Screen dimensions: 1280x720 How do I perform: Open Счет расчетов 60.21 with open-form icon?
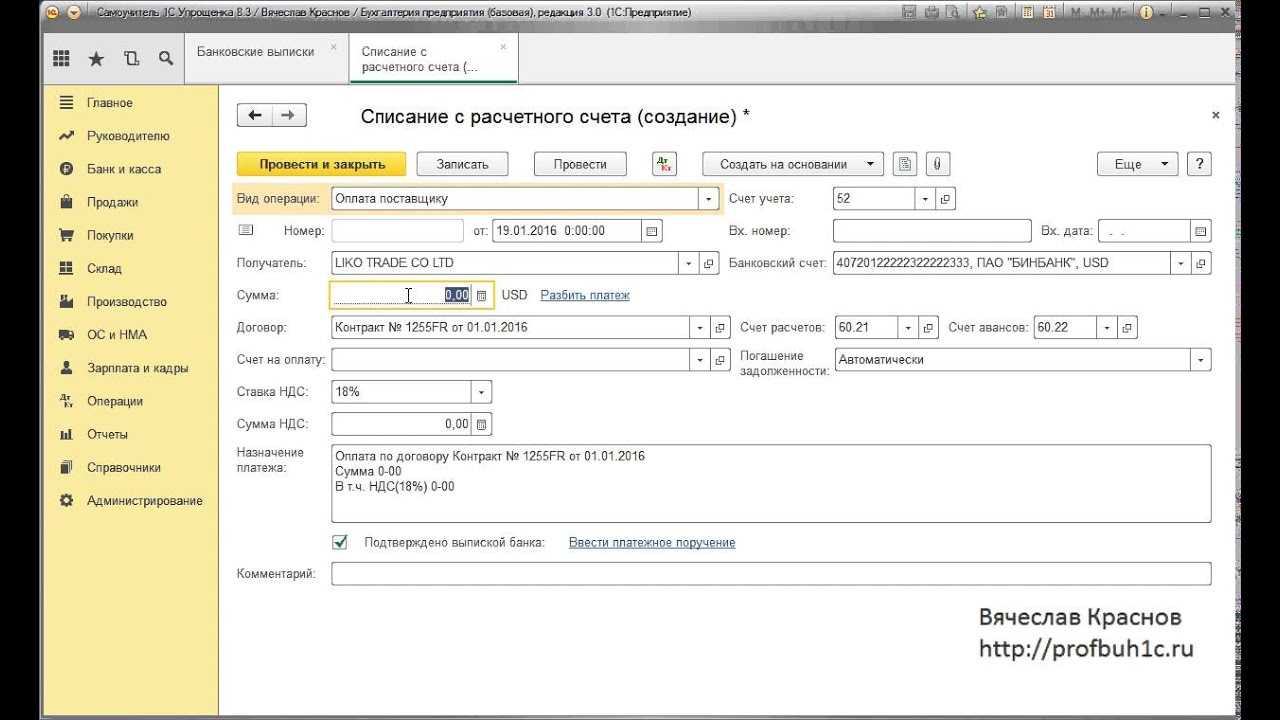coord(928,327)
